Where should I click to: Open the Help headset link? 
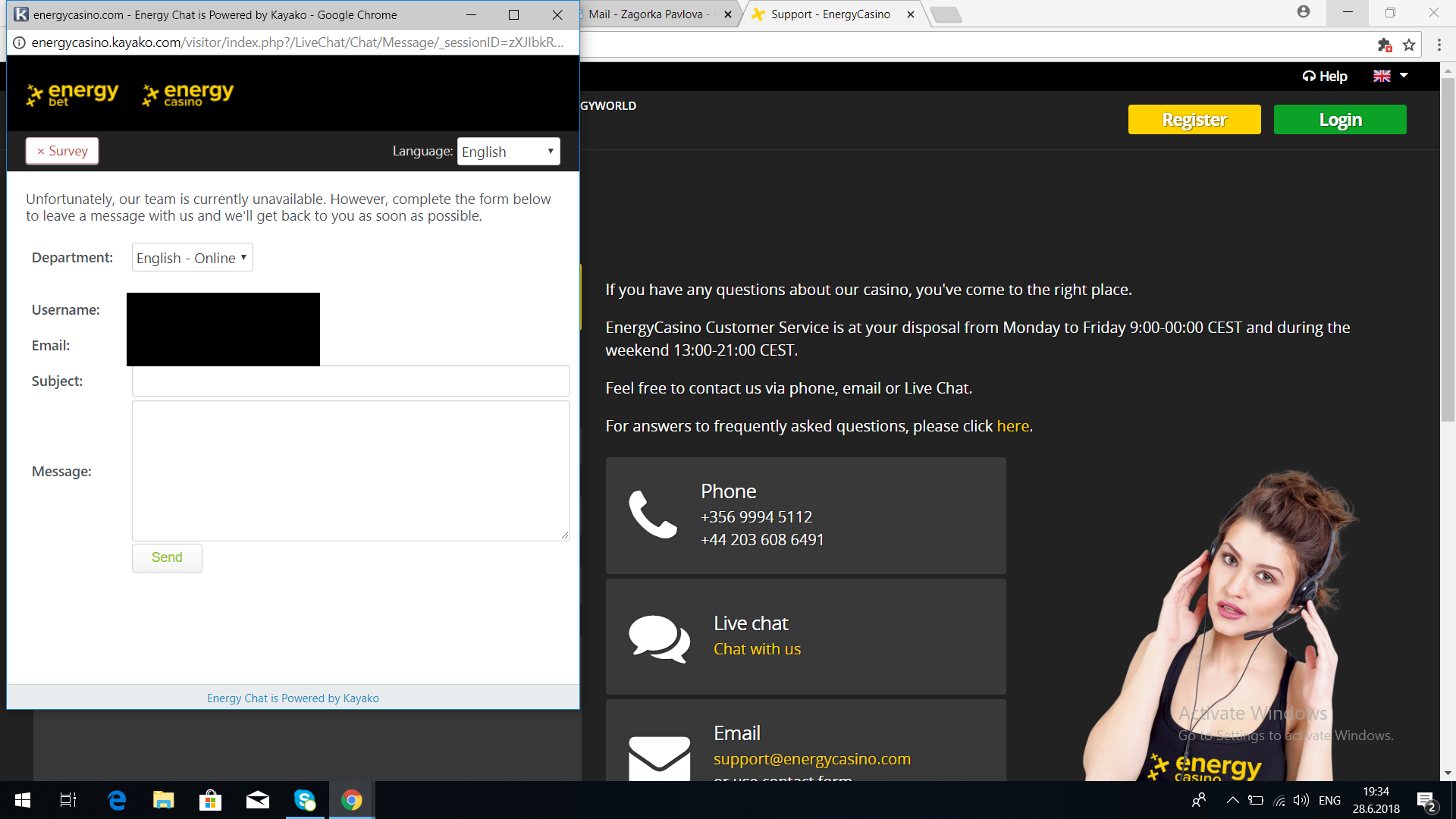click(1325, 76)
